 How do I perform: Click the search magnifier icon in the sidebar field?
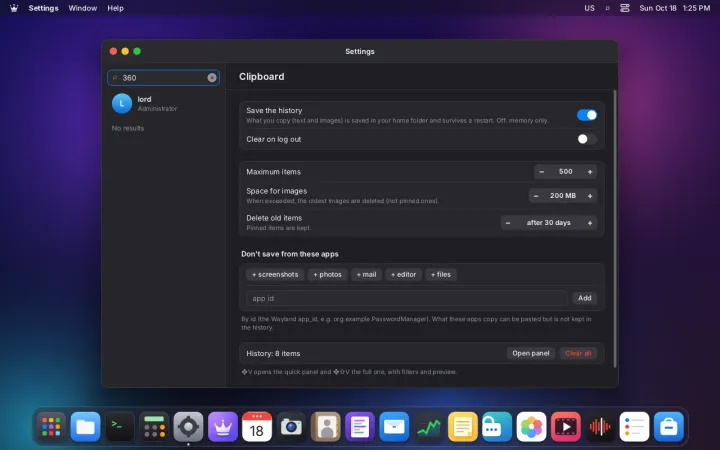pos(115,78)
